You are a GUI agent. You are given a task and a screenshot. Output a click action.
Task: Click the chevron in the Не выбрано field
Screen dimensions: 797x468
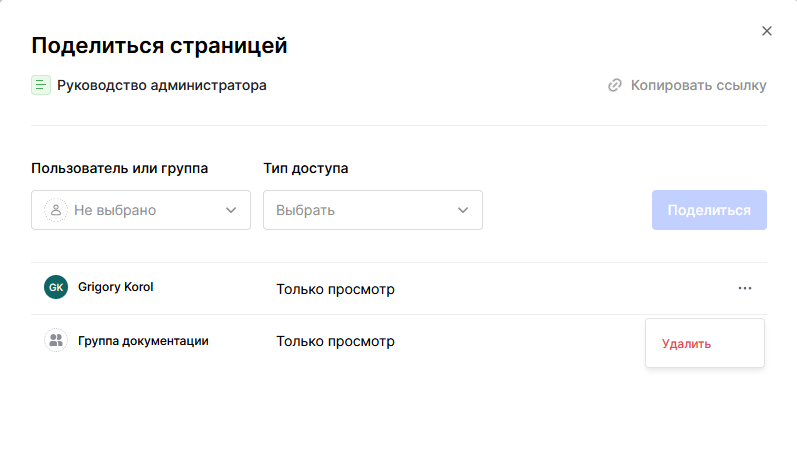231,210
